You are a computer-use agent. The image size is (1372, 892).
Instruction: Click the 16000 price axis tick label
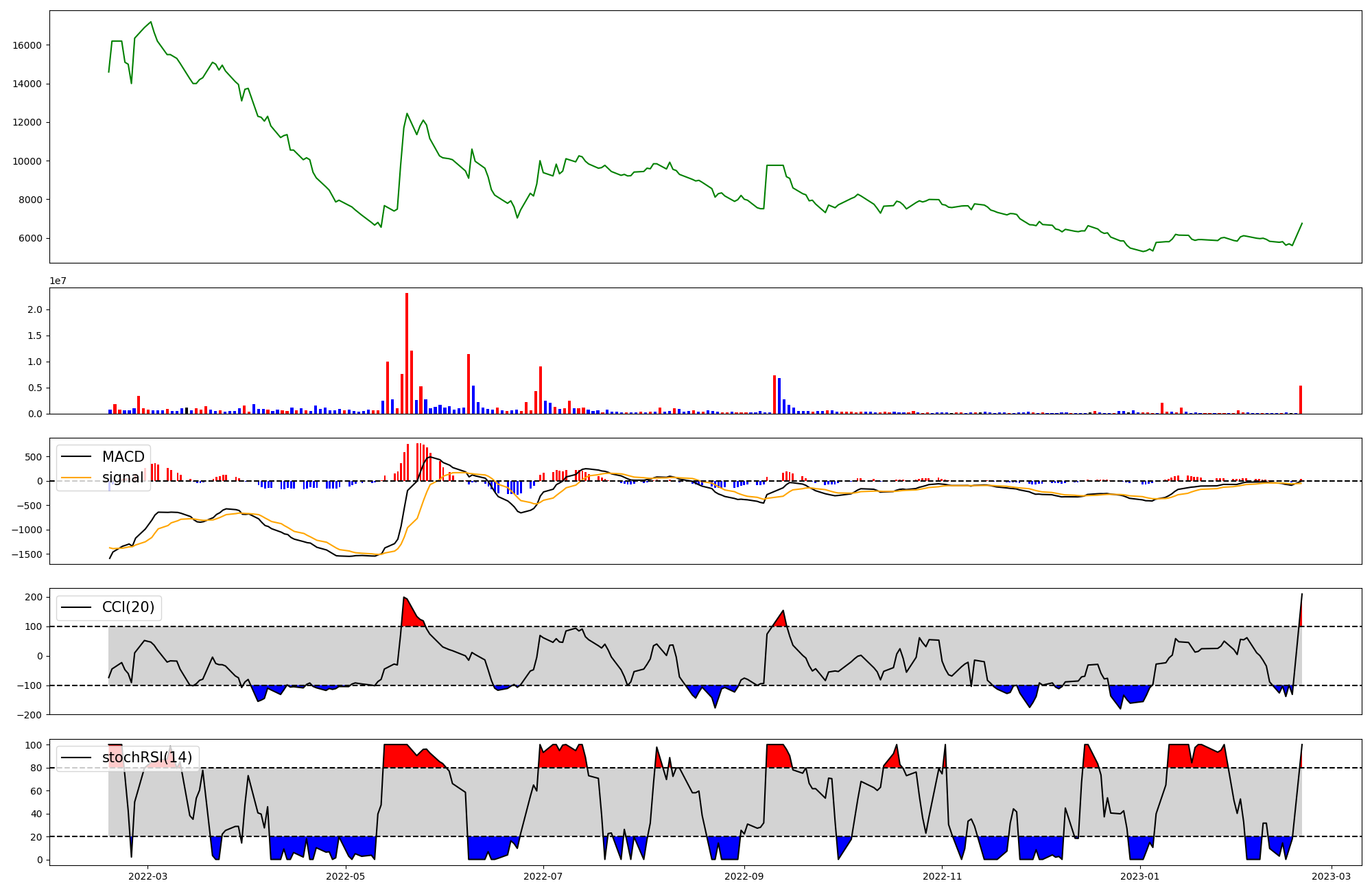pos(27,45)
